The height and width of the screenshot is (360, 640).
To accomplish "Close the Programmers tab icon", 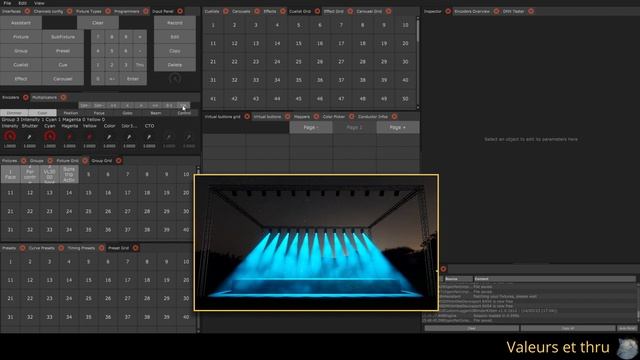I will (x=146, y=11).
